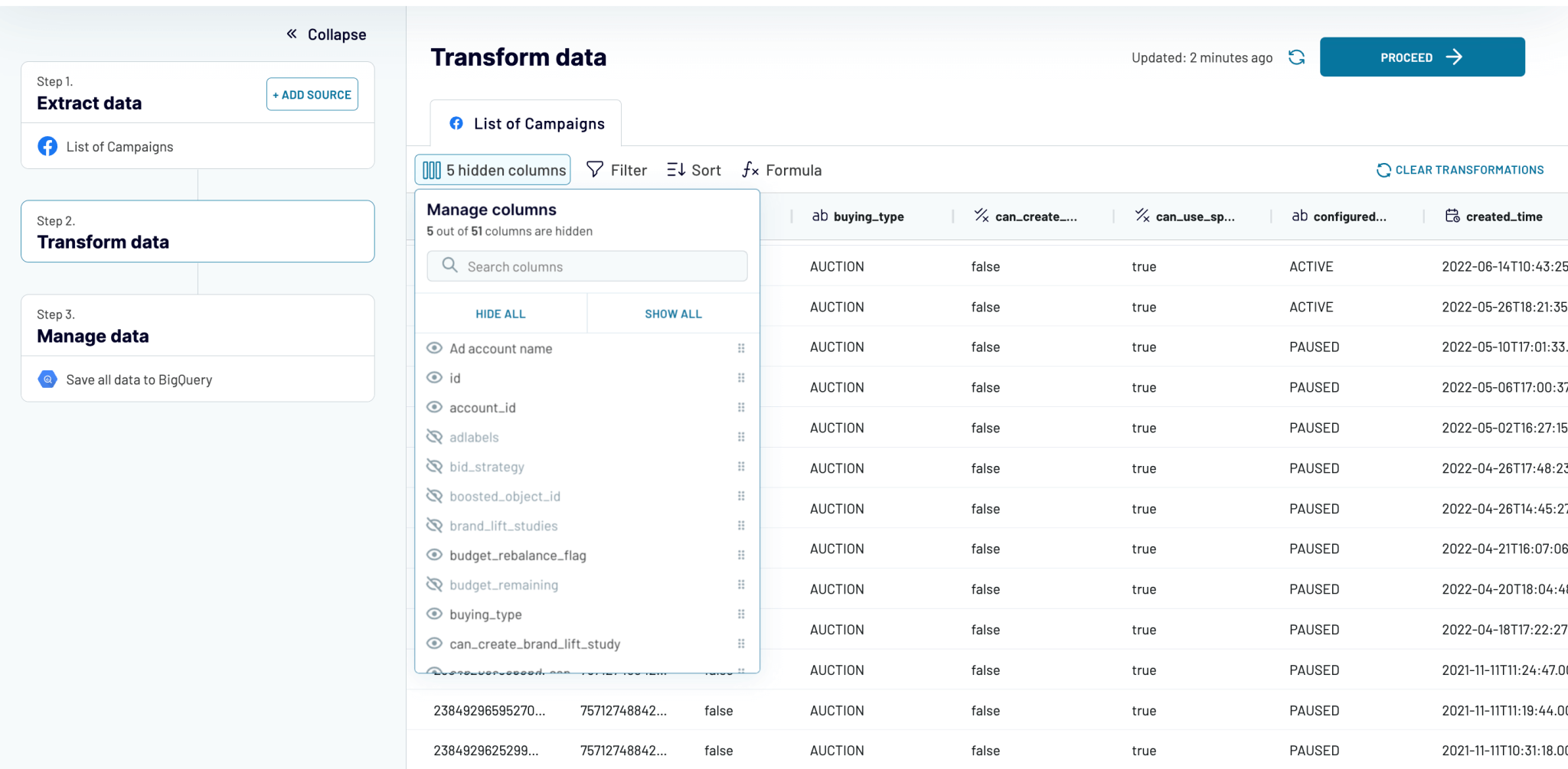This screenshot has height=769, width=1568.
Task: Show the adlabels column by toggling its eye
Action: 434,437
